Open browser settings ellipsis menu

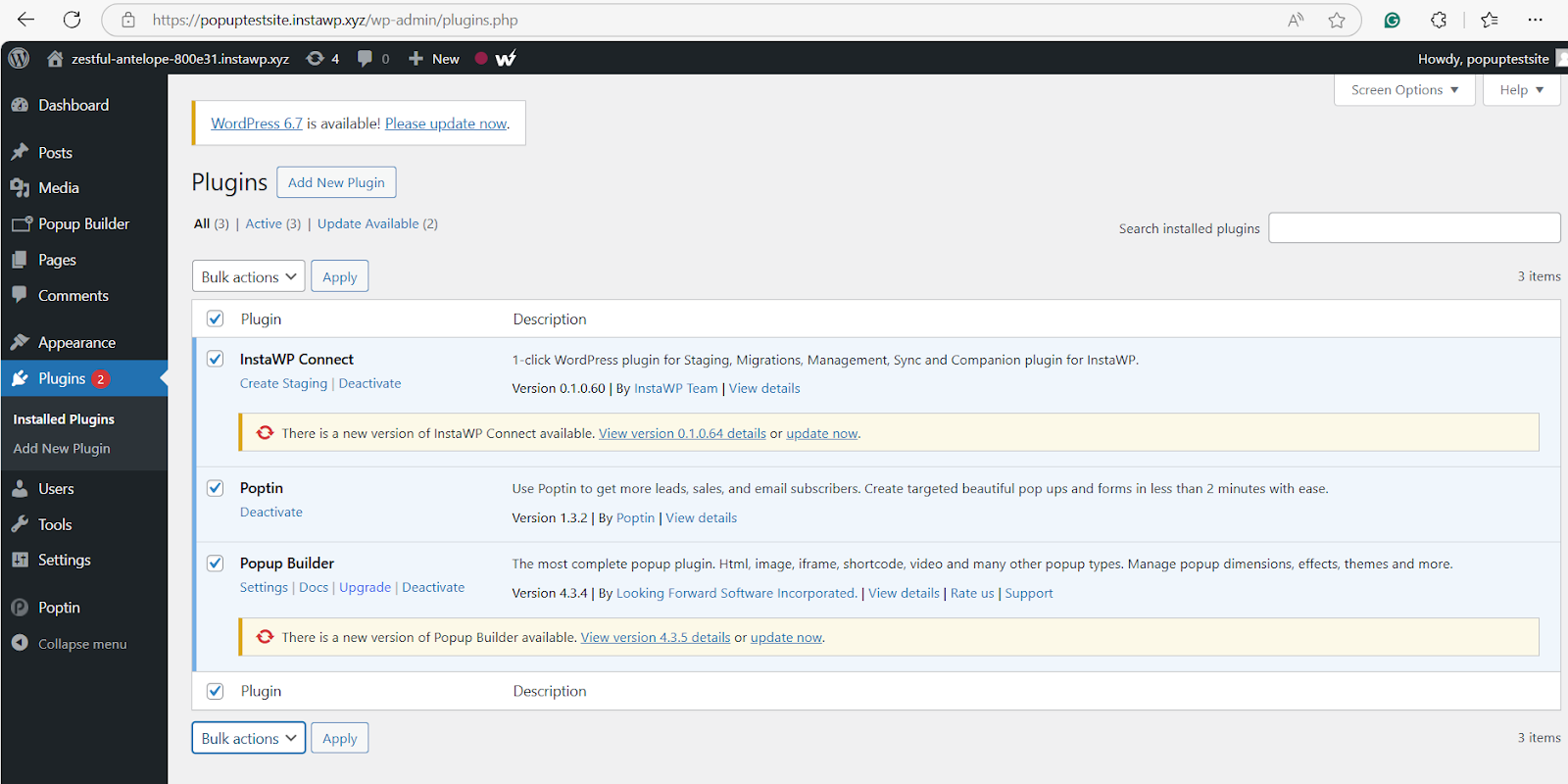point(1536,20)
